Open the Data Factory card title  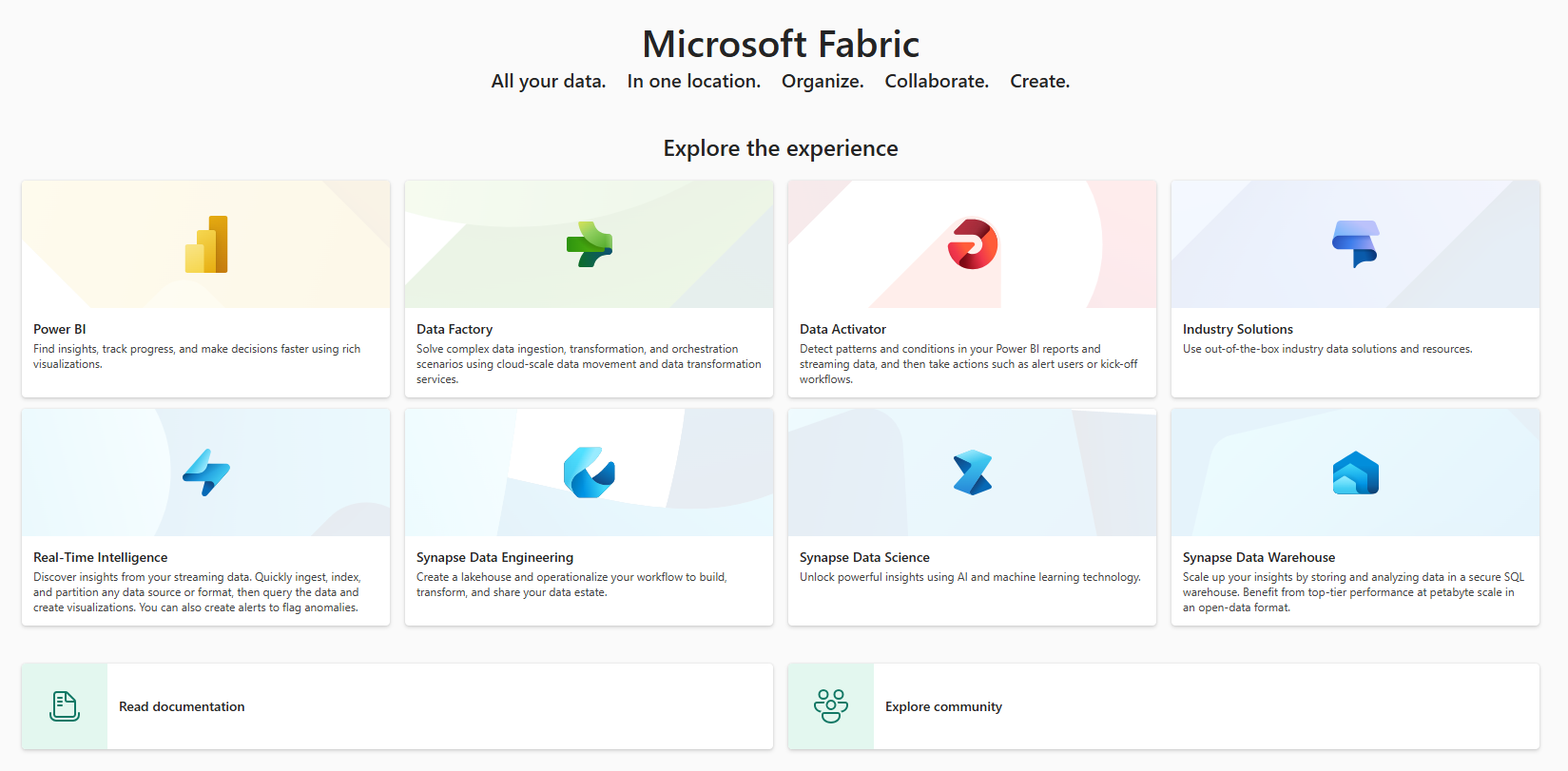455,329
